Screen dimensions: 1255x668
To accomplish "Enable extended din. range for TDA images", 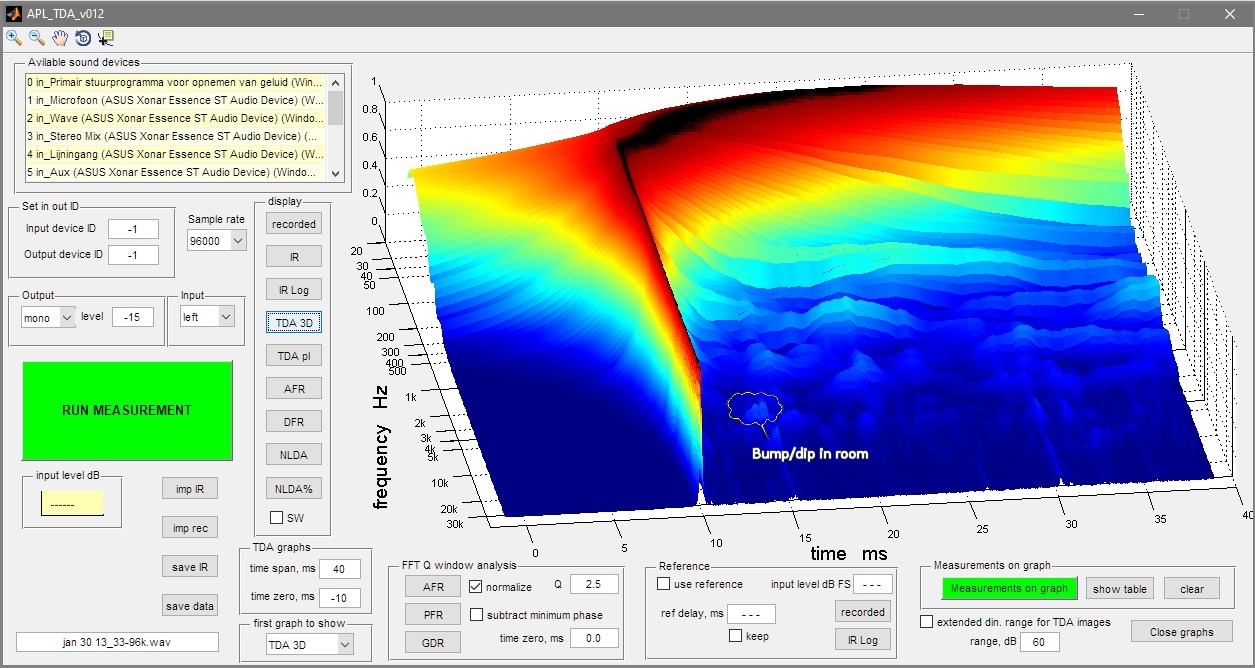I will coord(927,622).
